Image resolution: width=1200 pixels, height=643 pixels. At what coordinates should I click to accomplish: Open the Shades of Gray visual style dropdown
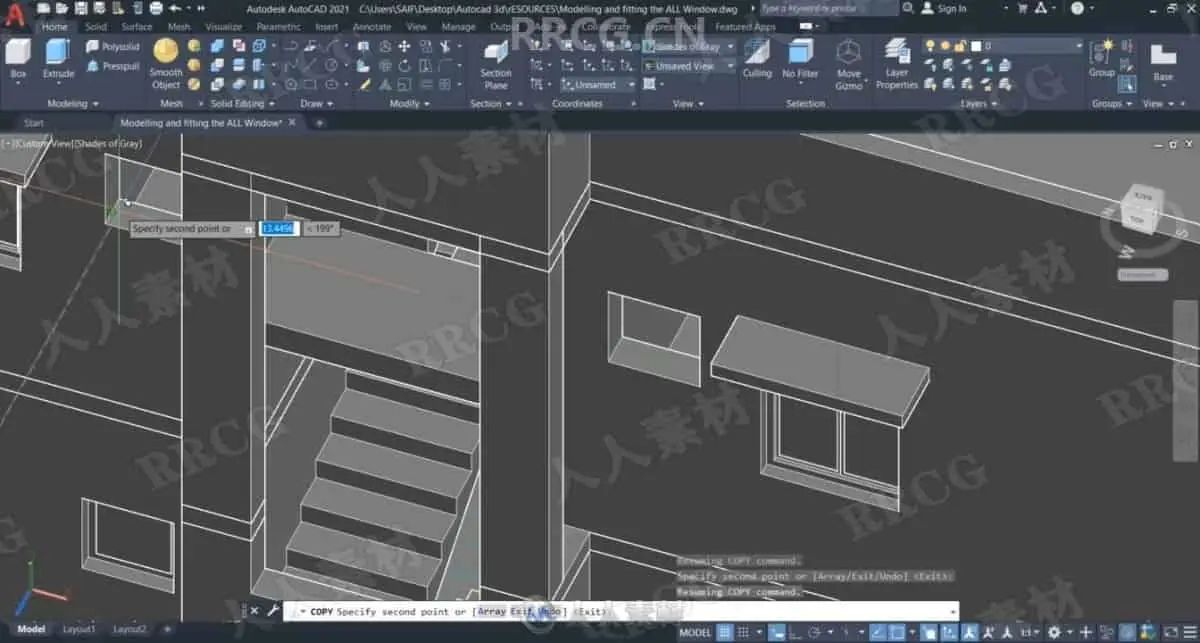click(690, 47)
